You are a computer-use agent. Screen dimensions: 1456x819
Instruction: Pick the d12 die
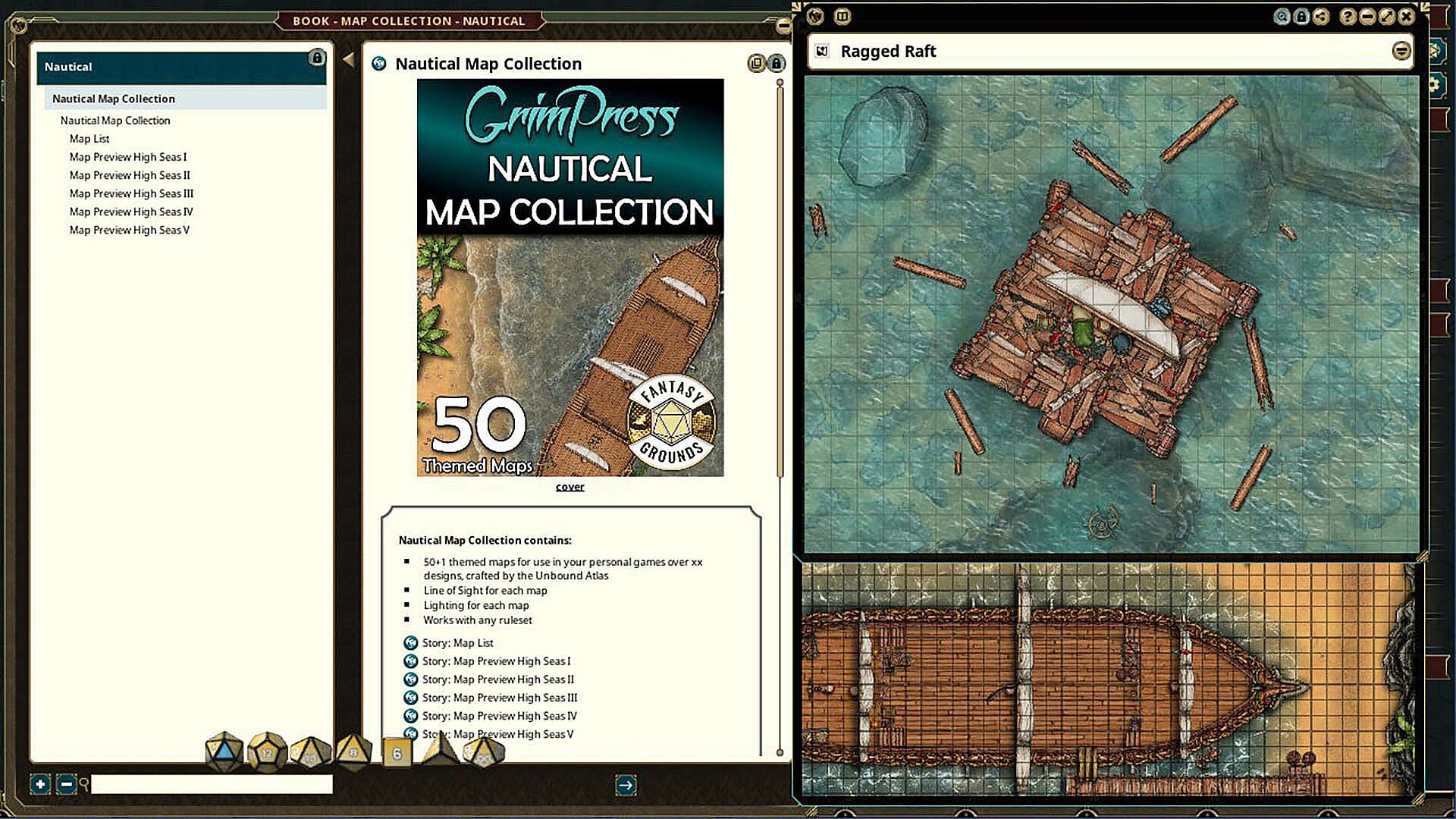pyautogui.click(x=267, y=752)
